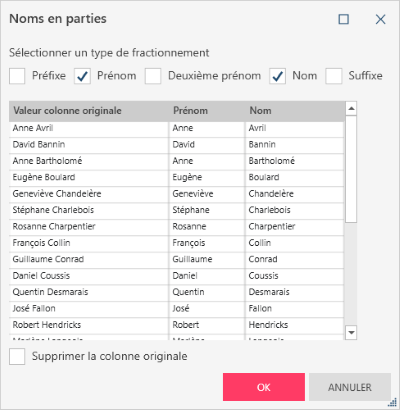Uncheck the Nom checkbox

click(277, 76)
